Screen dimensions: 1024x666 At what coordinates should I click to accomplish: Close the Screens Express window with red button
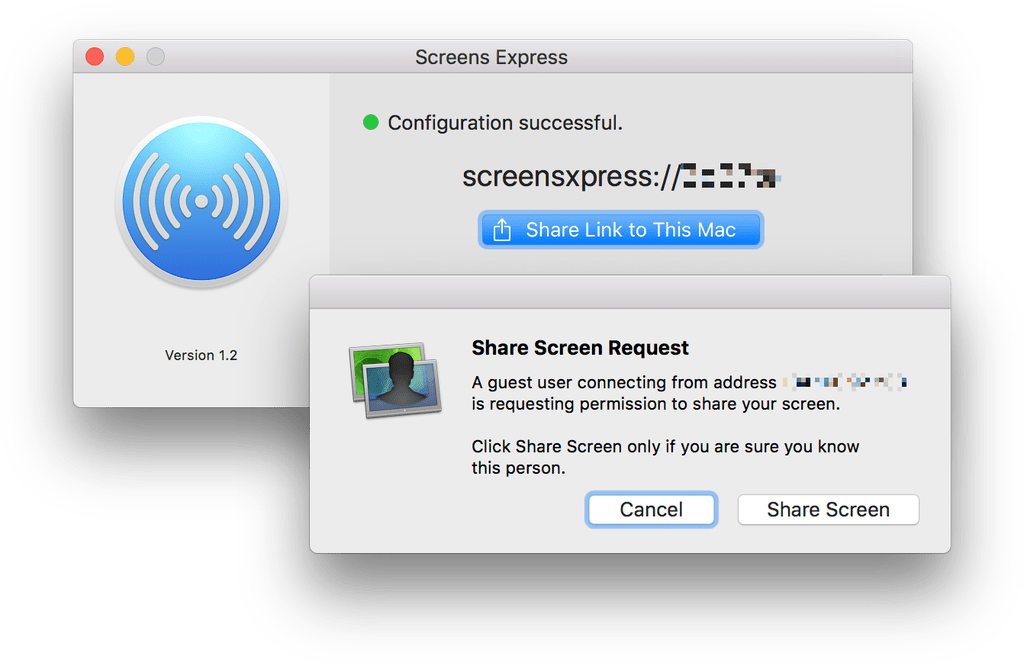click(95, 57)
